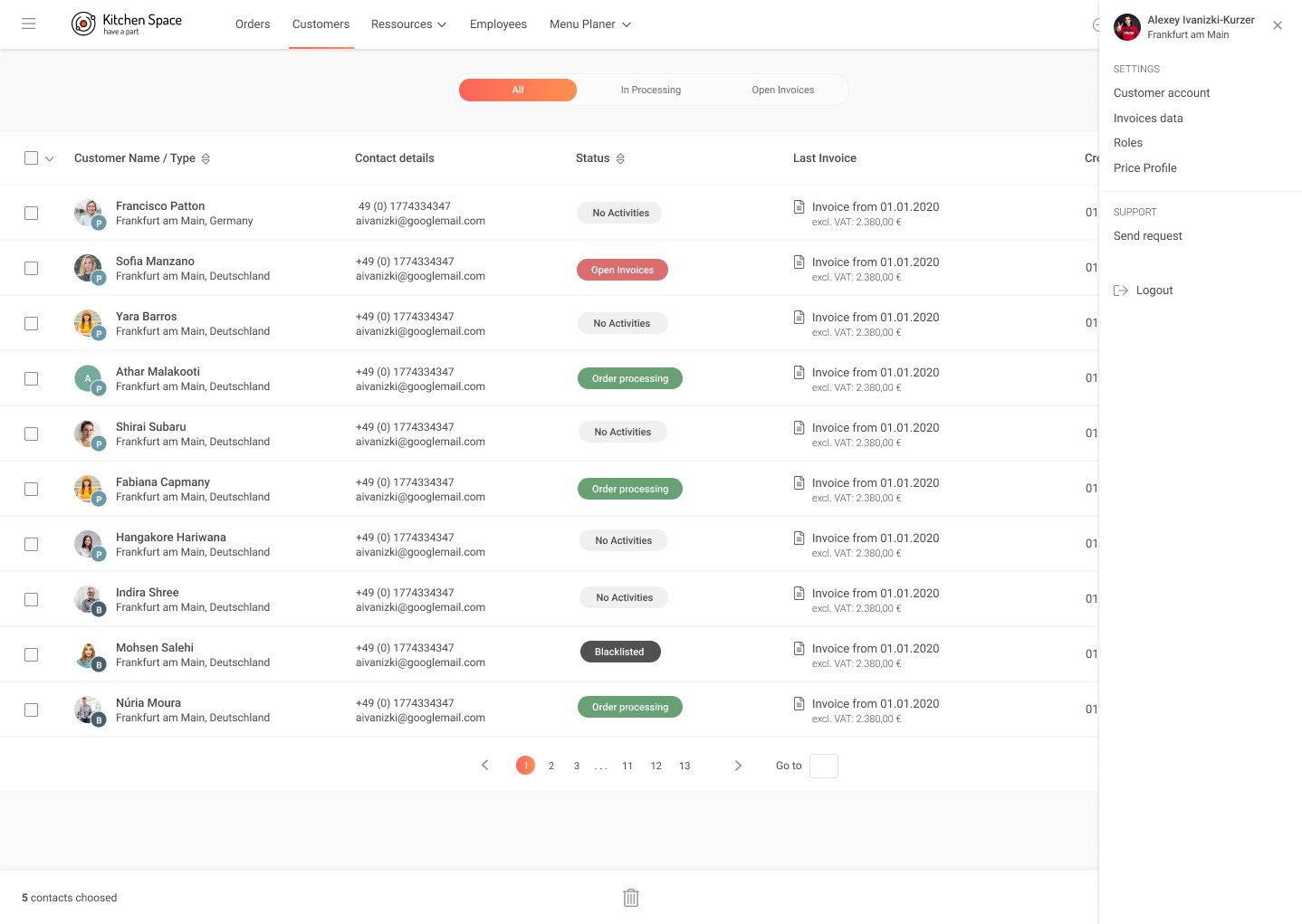This screenshot has width=1302, height=924.
Task: Toggle the select-all header checkbox
Action: 32,158
